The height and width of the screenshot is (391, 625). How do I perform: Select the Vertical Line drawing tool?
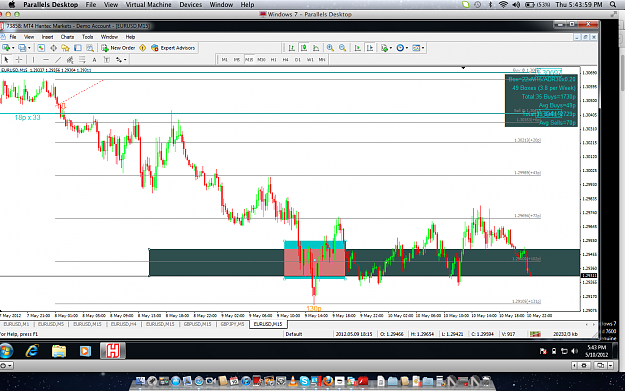(33, 60)
